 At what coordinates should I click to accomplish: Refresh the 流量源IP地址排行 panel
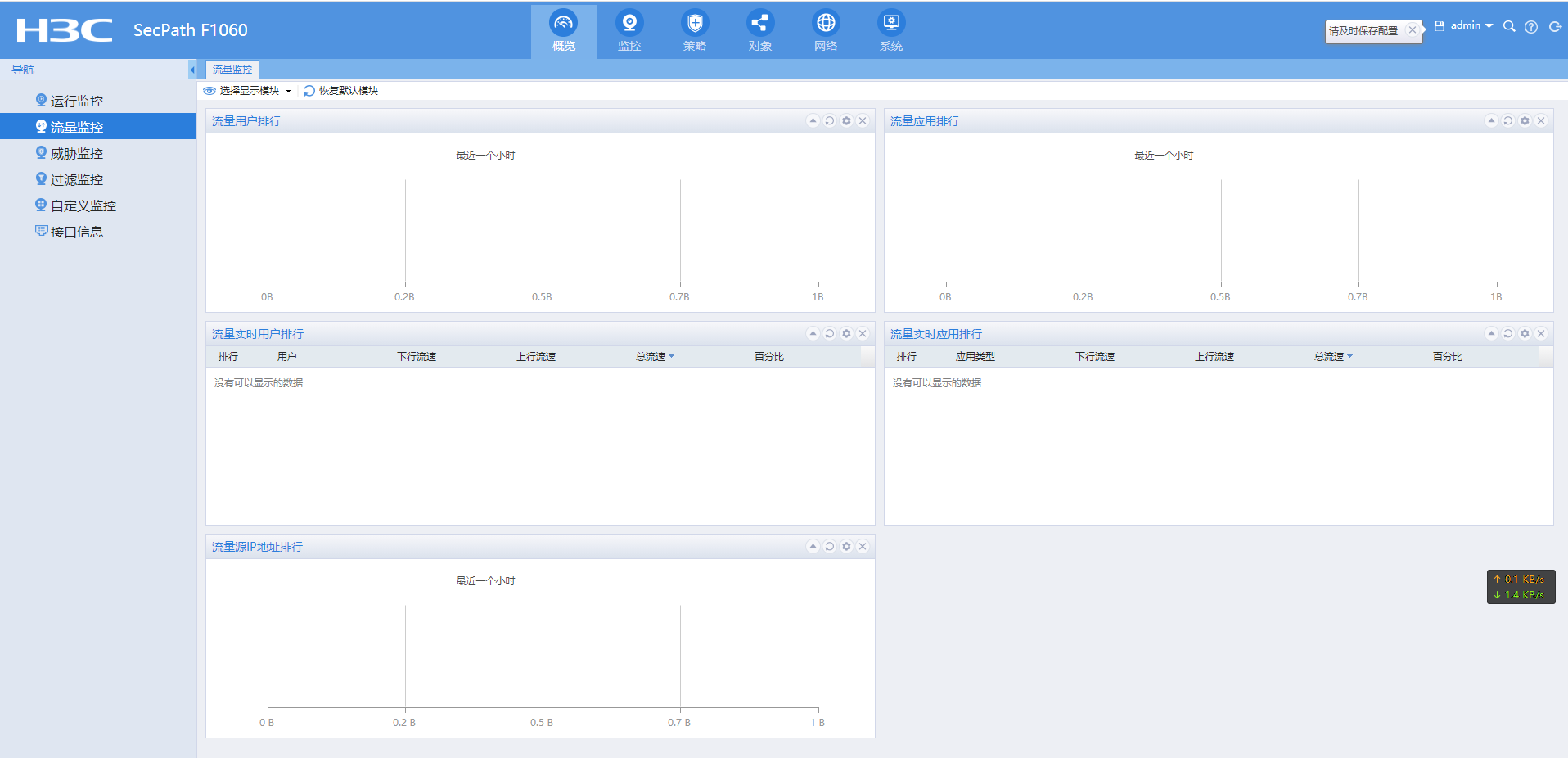[x=829, y=546]
